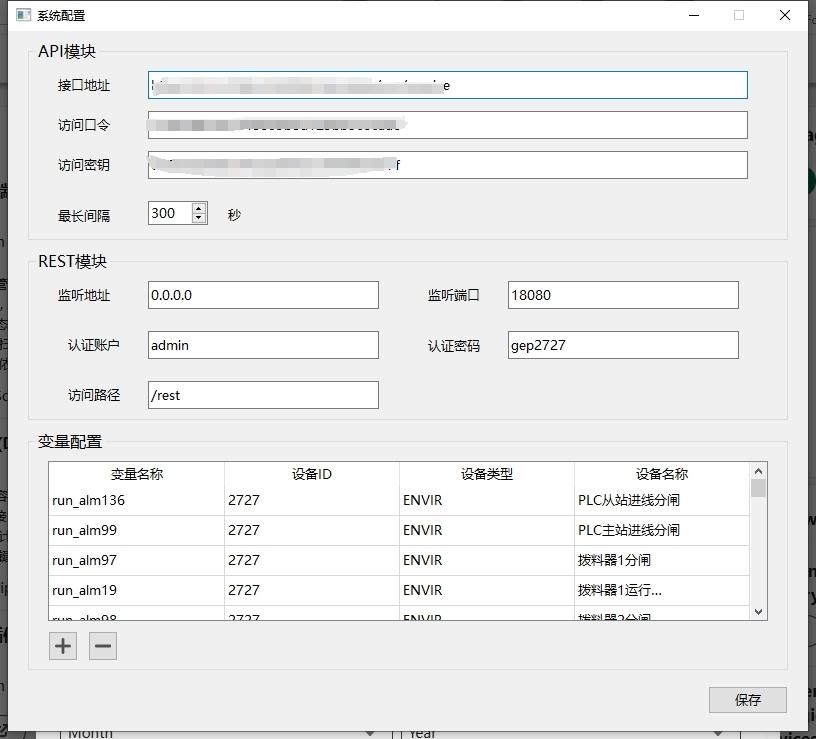Focus the 访问密钥 input field
Screen dimensions: 816x739
coord(448,165)
